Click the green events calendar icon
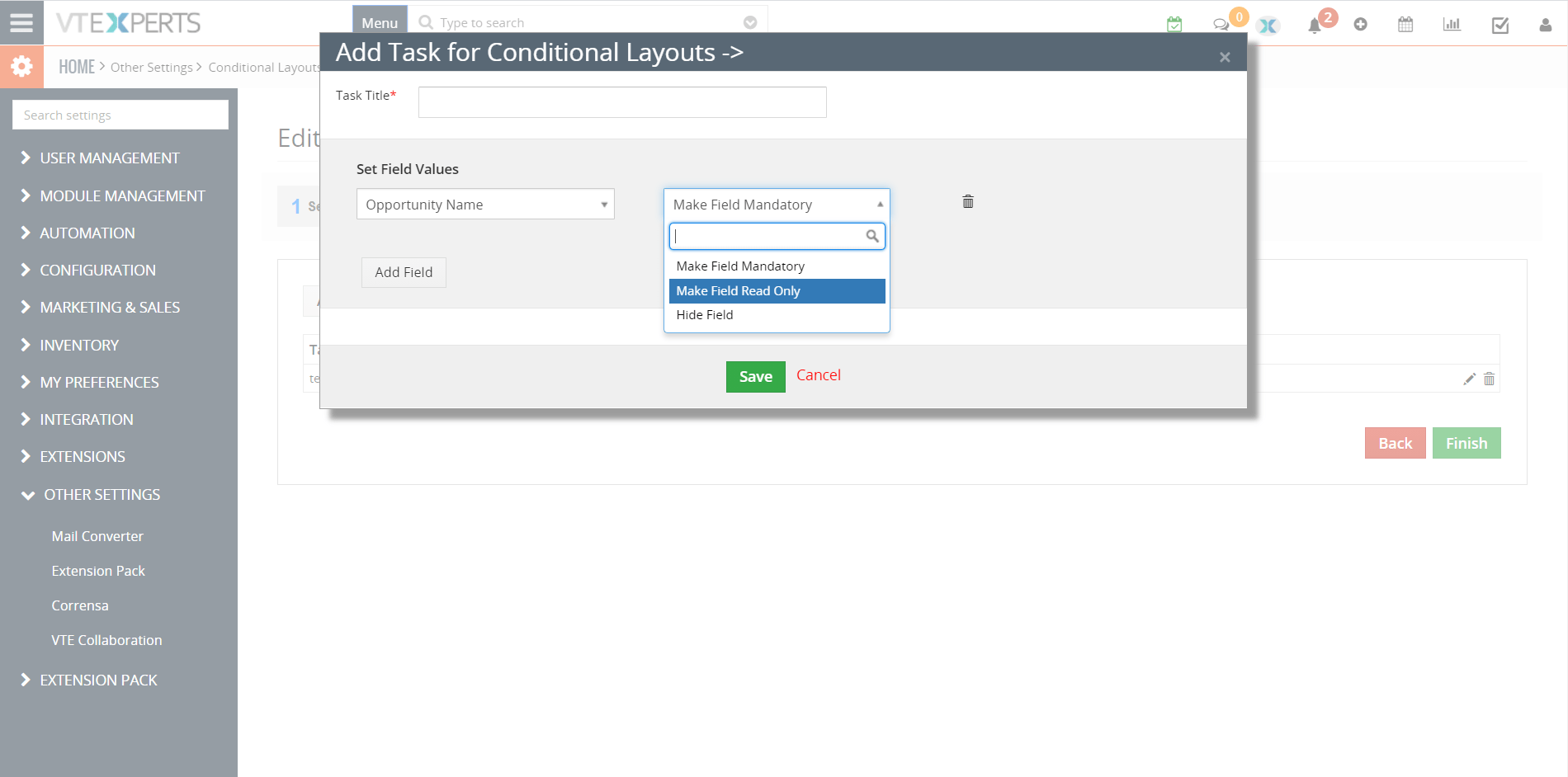 pyautogui.click(x=1174, y=24)
